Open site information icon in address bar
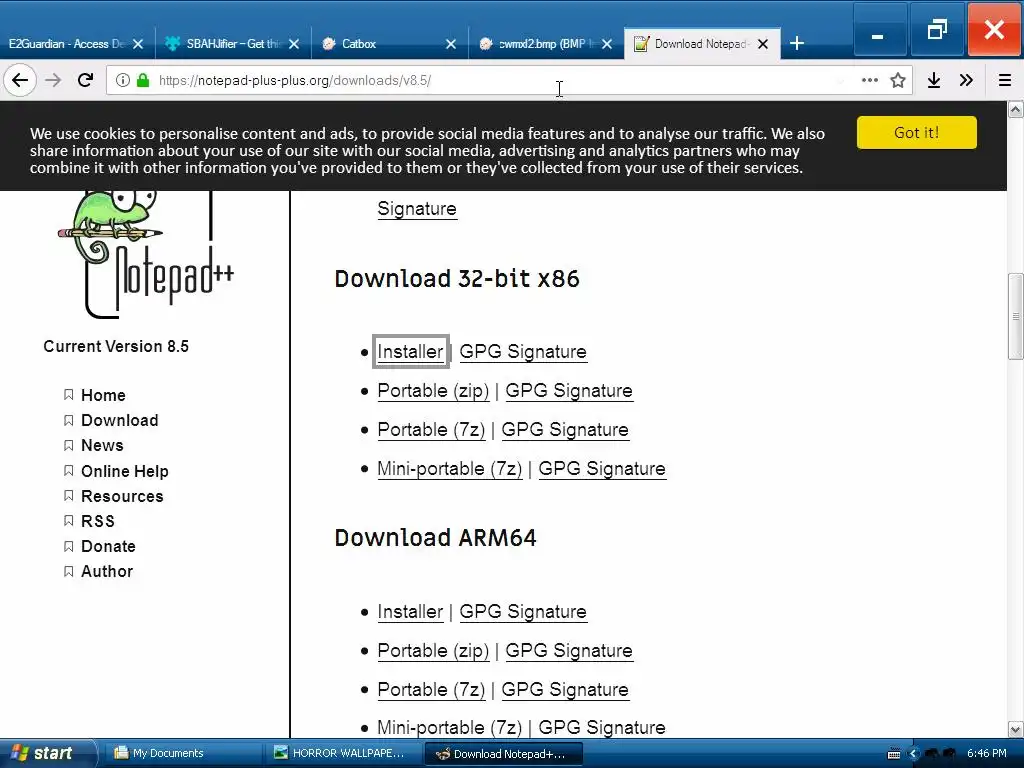 (x=122, y=80)
